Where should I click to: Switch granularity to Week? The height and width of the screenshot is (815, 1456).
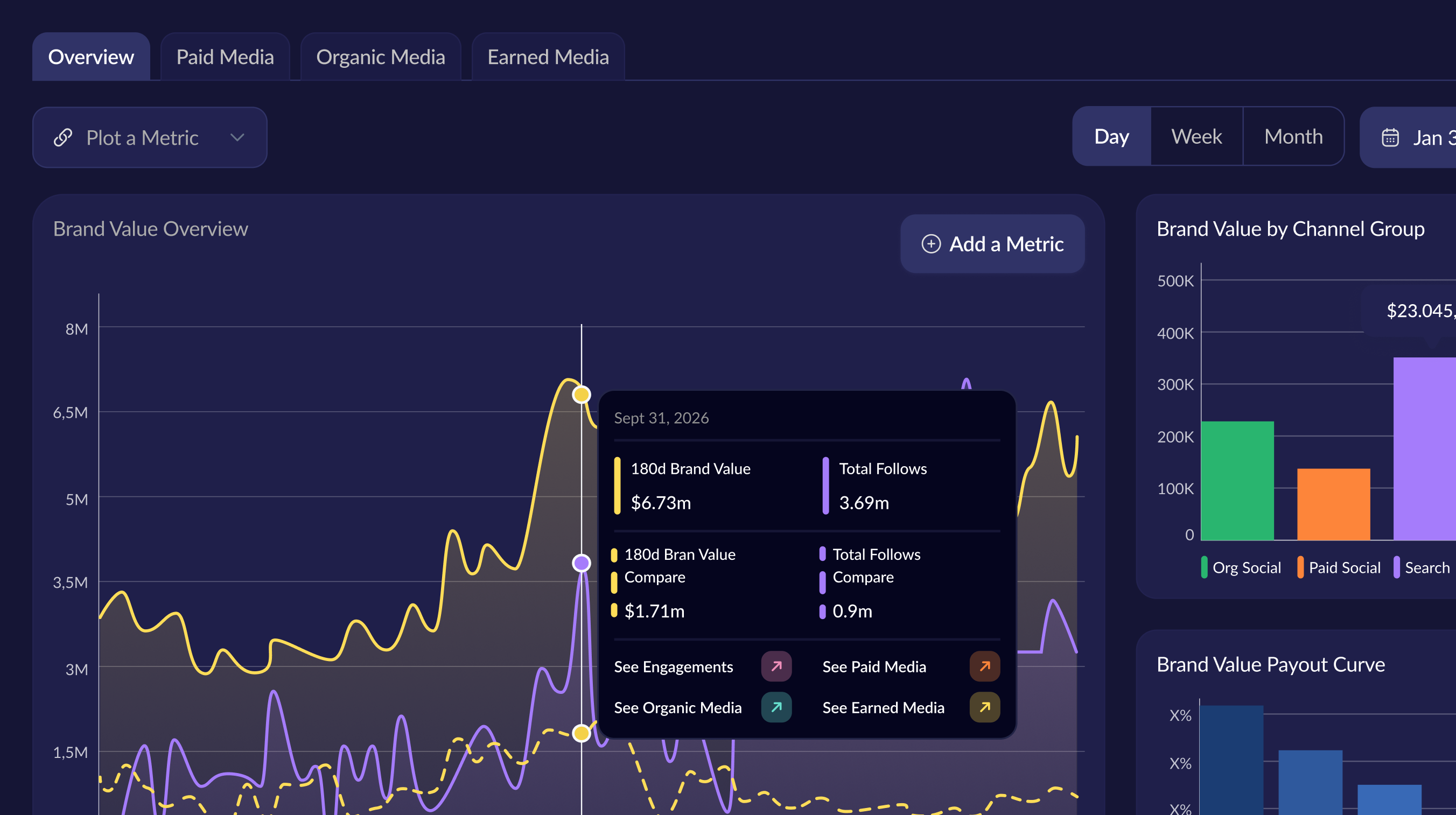[1196, 136]
